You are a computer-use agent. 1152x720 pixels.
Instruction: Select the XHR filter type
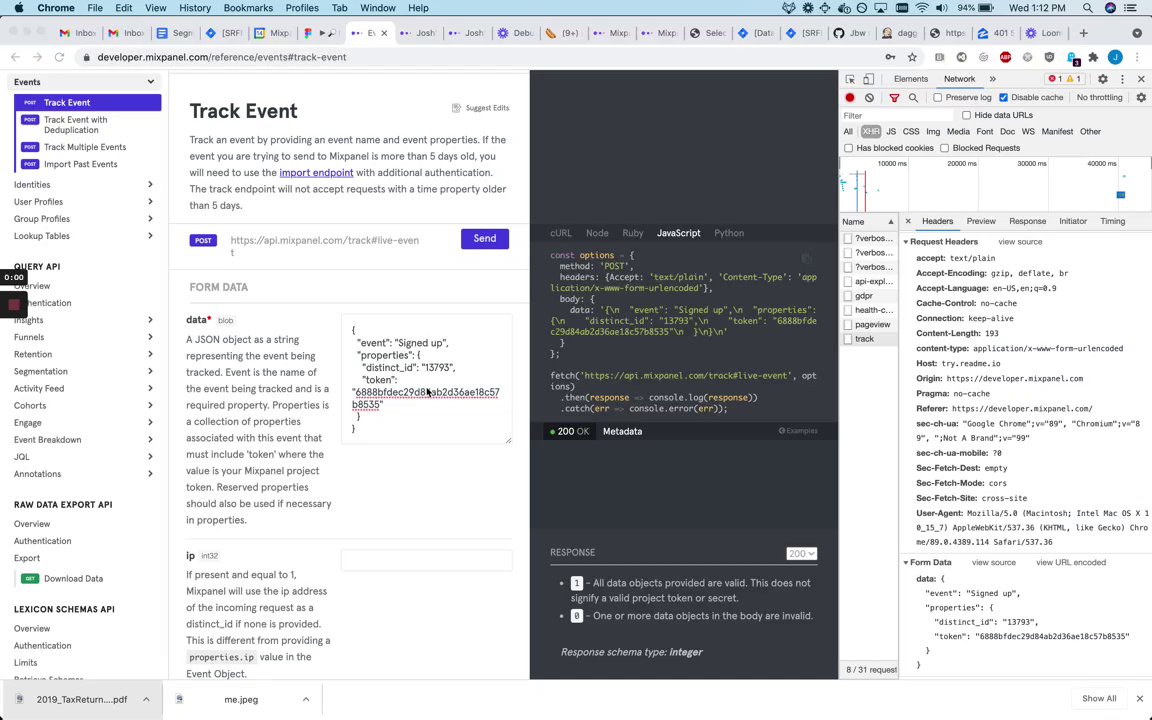click(871, 132)
